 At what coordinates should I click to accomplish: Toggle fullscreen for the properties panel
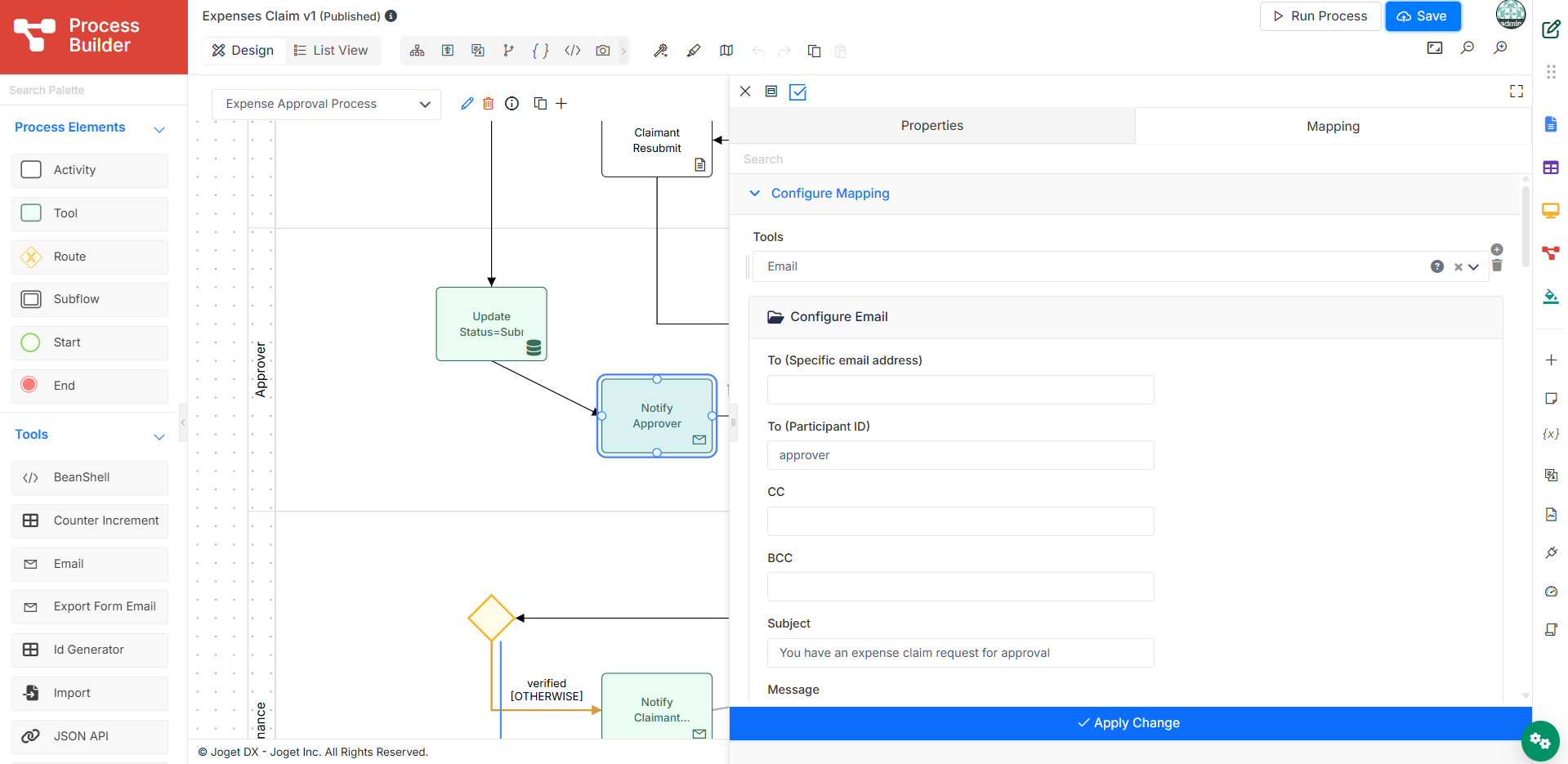(1517, 92)
